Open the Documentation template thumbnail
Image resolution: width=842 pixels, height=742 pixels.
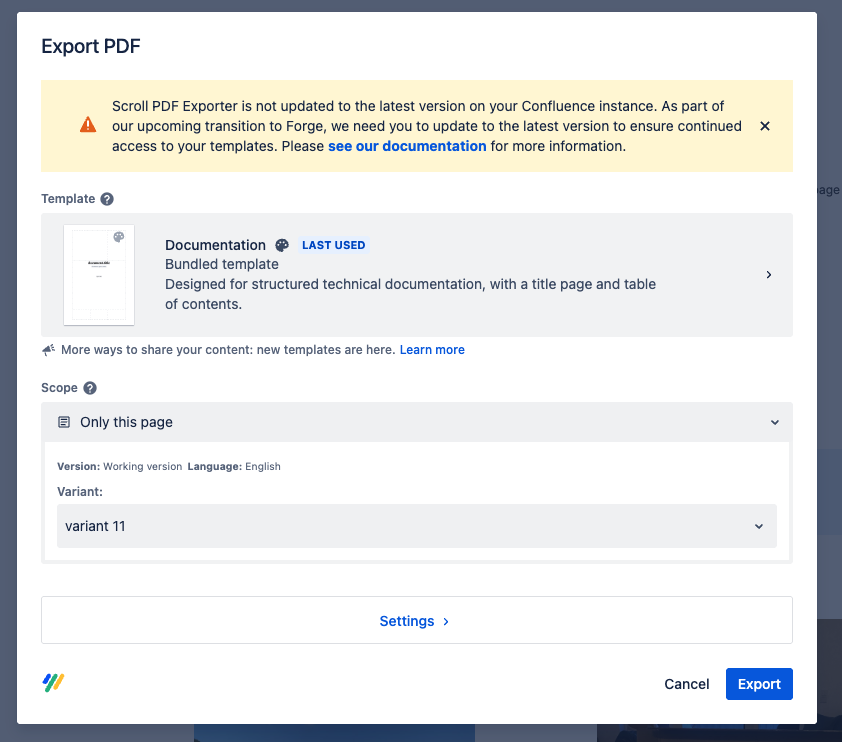[99, 275]
